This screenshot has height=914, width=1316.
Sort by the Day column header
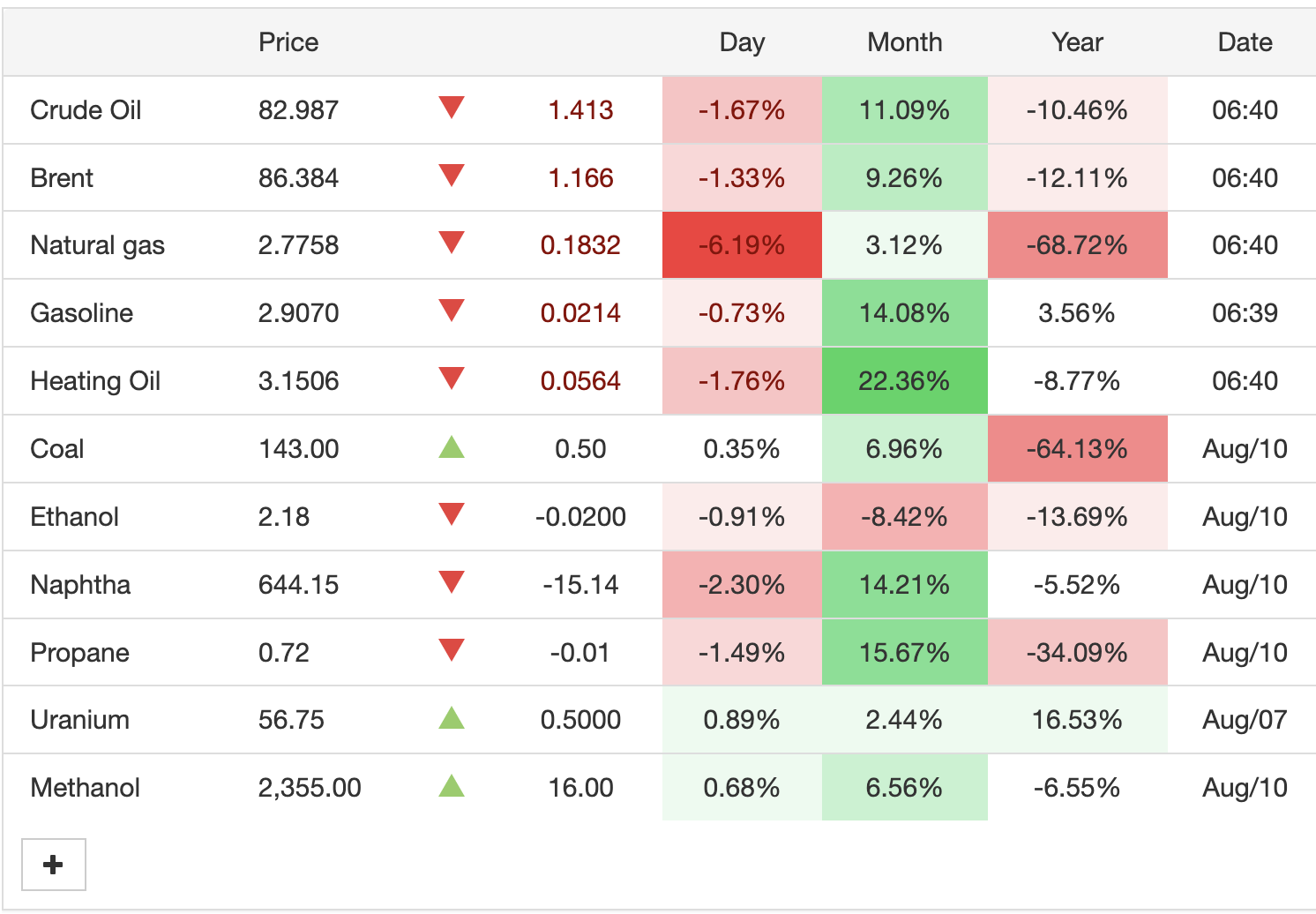click(742, 42)
